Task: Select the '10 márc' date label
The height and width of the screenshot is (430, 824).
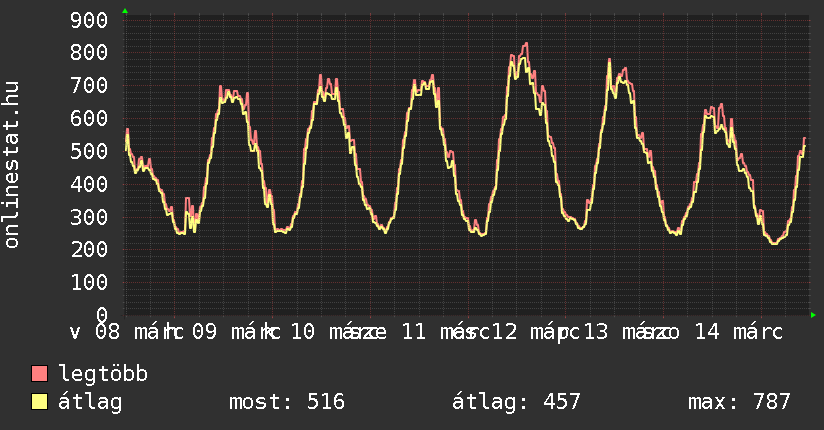Action: (x=331, y=331)
